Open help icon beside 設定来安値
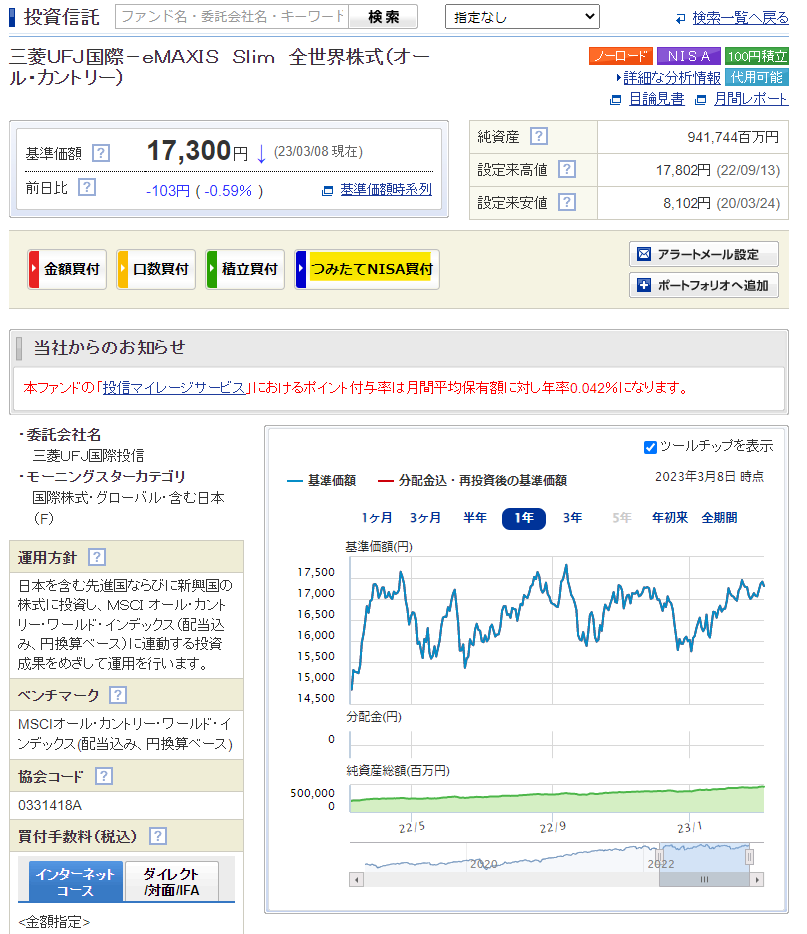Viewport: 807px width, 934px height. 567,203
